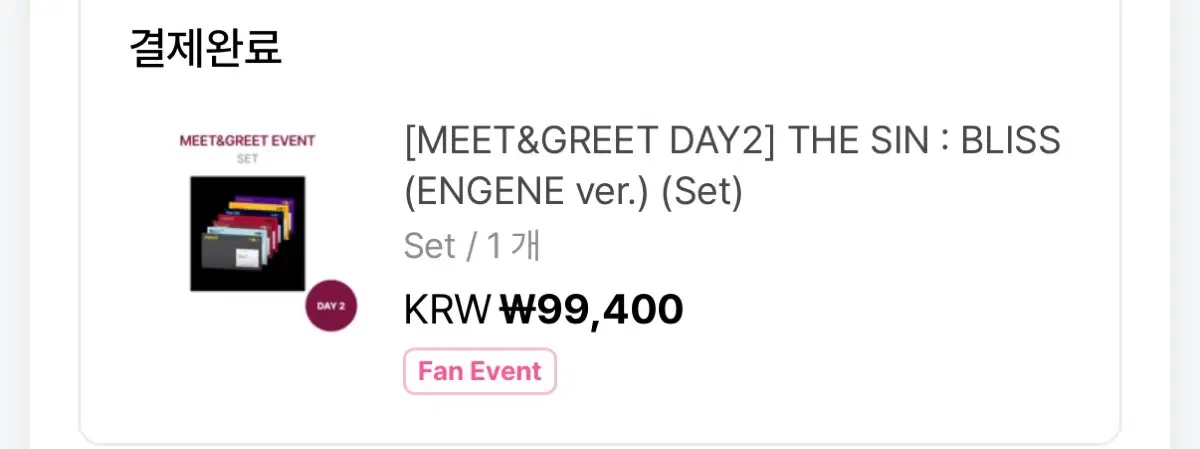
Task: Select the Set / 1 개 option text
Action: point(472,246)
